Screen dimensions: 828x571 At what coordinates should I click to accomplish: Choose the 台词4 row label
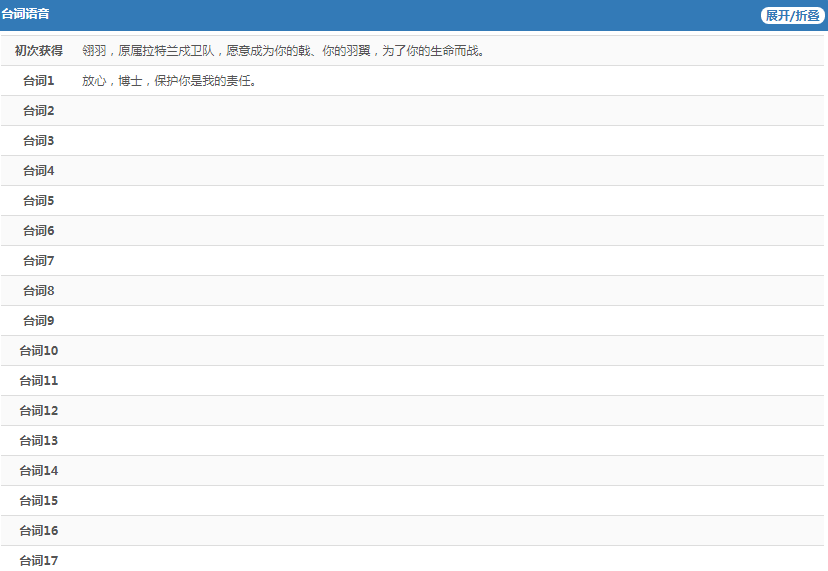(39, 170)
